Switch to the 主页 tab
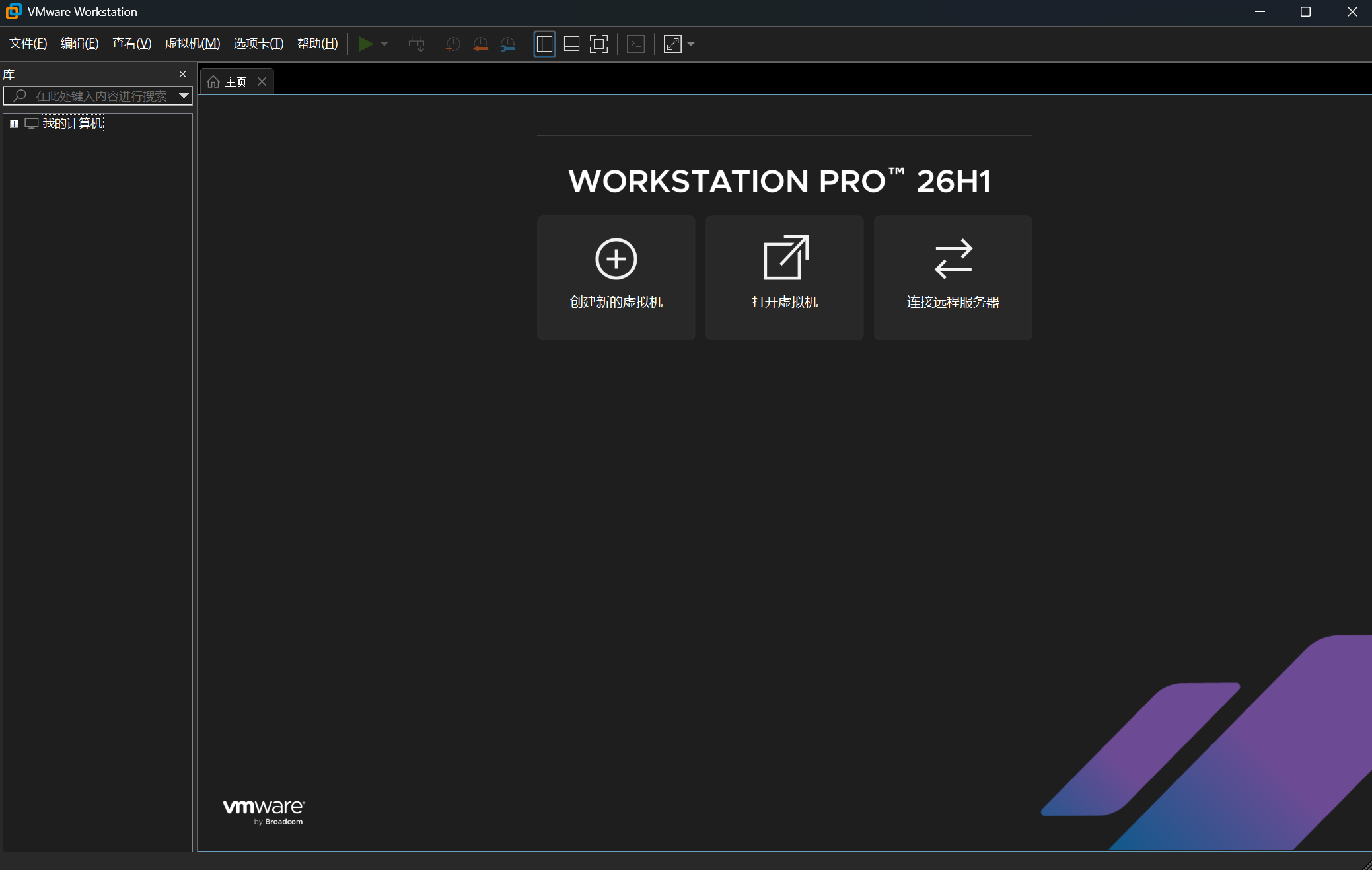The height and width of the screenshot is (870, 1372). [236, 82]
